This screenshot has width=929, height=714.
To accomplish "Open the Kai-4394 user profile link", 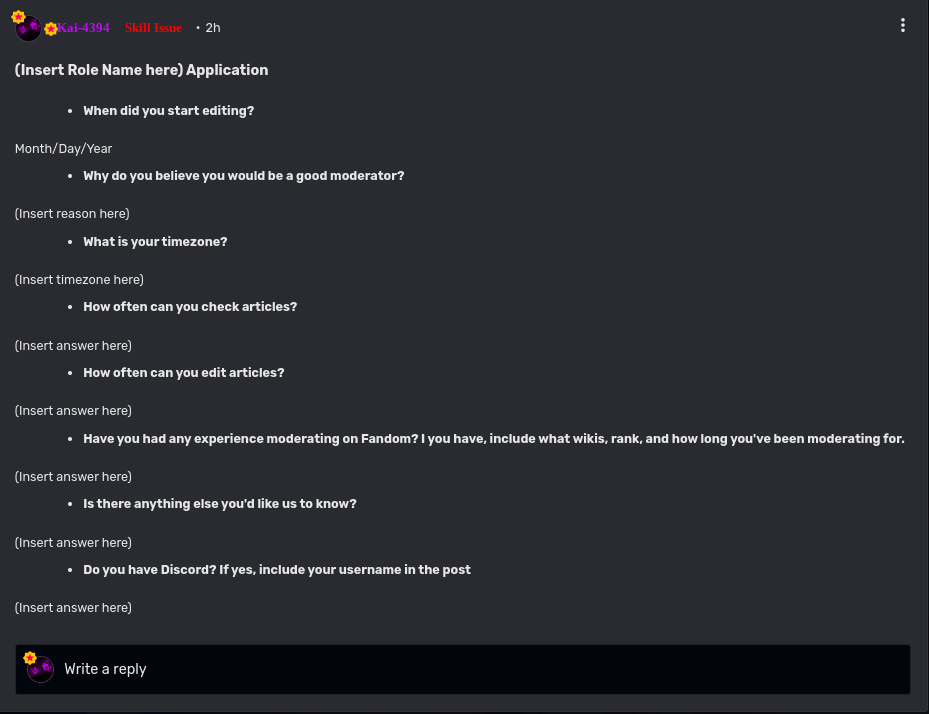I will tap(84, 28).
